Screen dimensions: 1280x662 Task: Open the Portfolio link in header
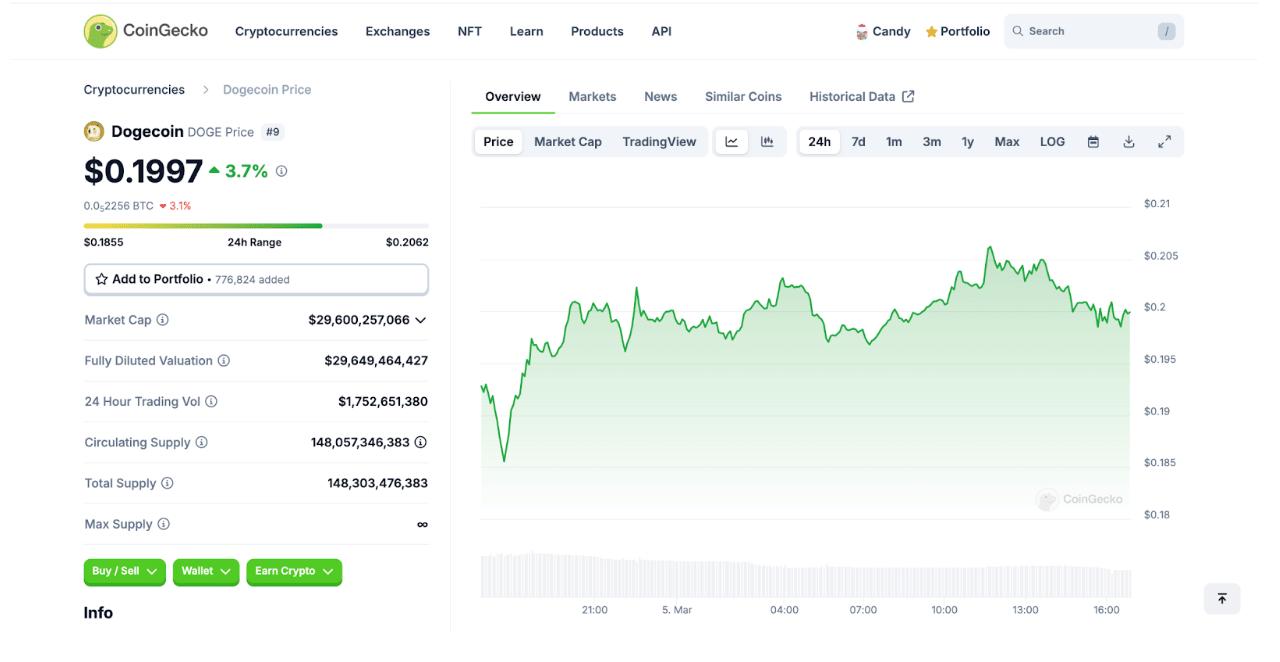click(x=957, y=31)
